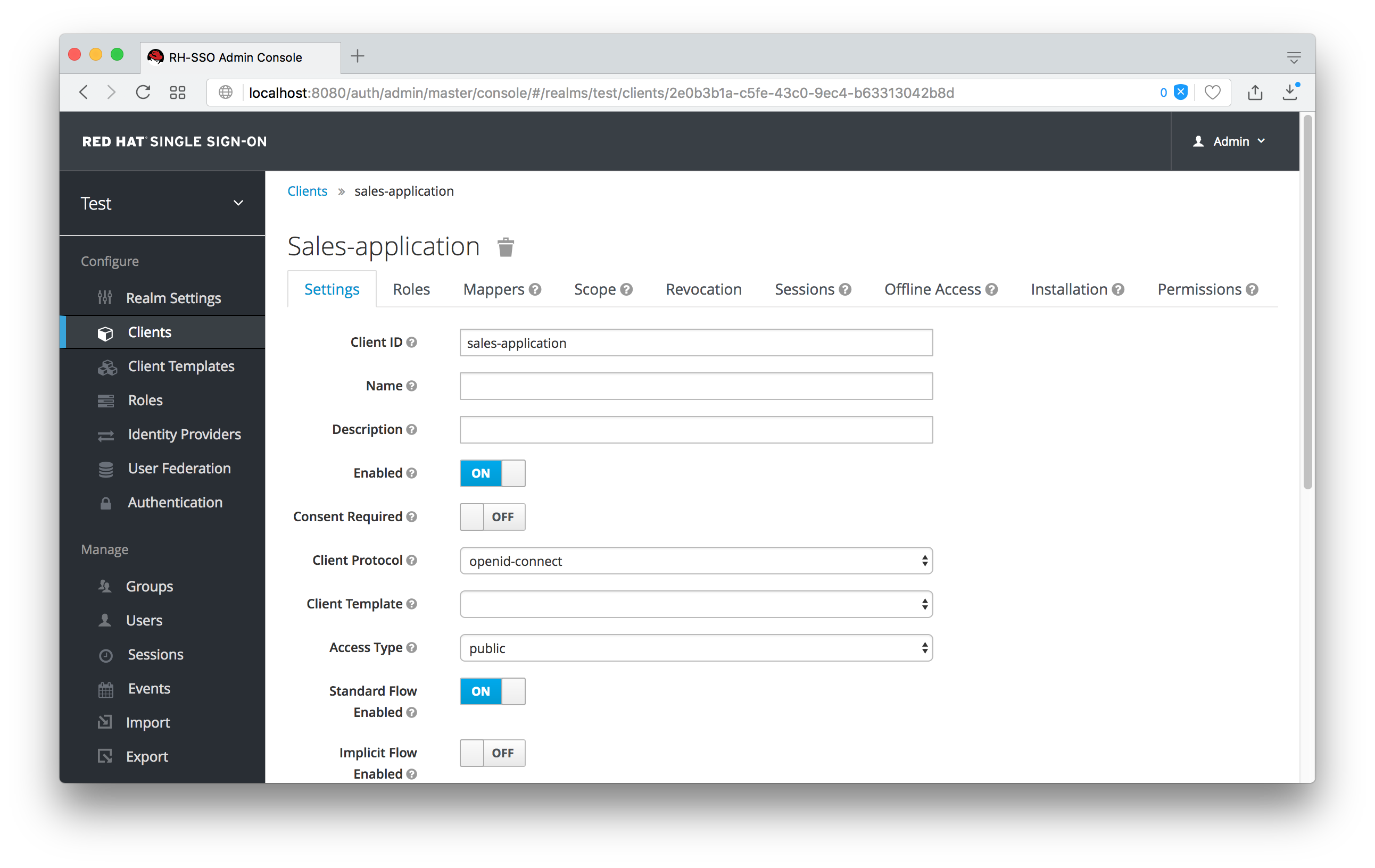The height and width of the screenshot is (868, 1375).
Task: Click the Clients icon in sidebar
Action: [107, 332]
